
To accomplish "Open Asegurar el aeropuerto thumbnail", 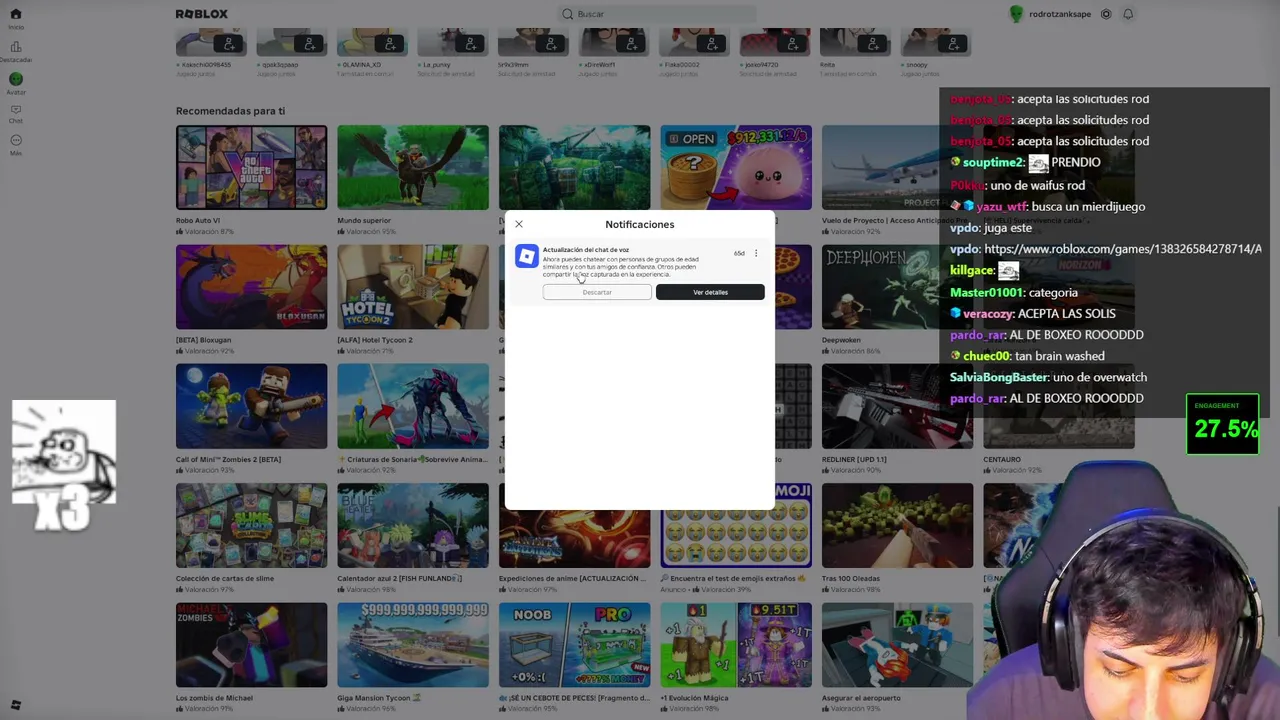I will tap(897, 645).
